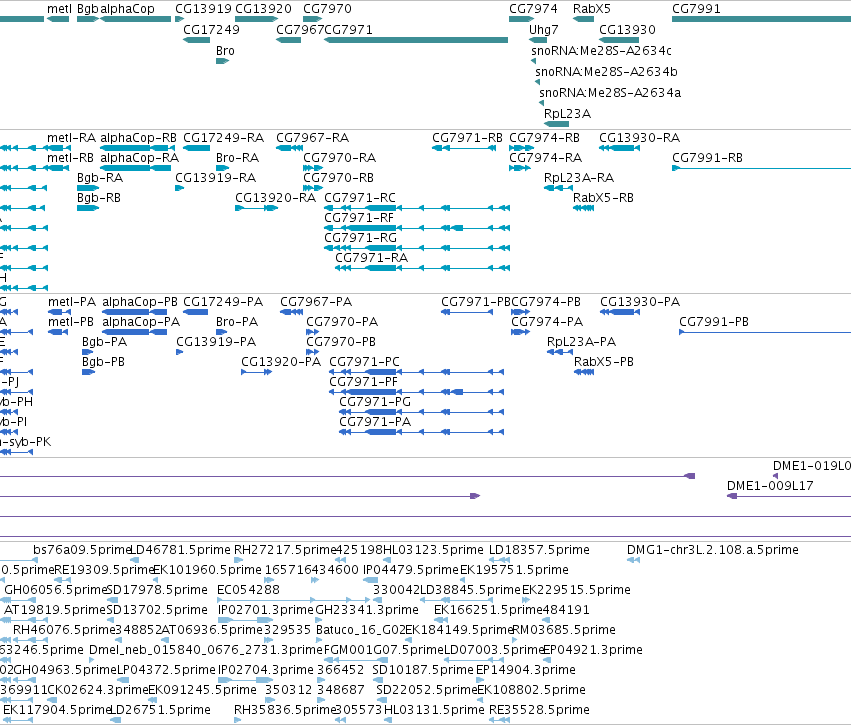Select the RabX5 gene feature

[583, 19]
